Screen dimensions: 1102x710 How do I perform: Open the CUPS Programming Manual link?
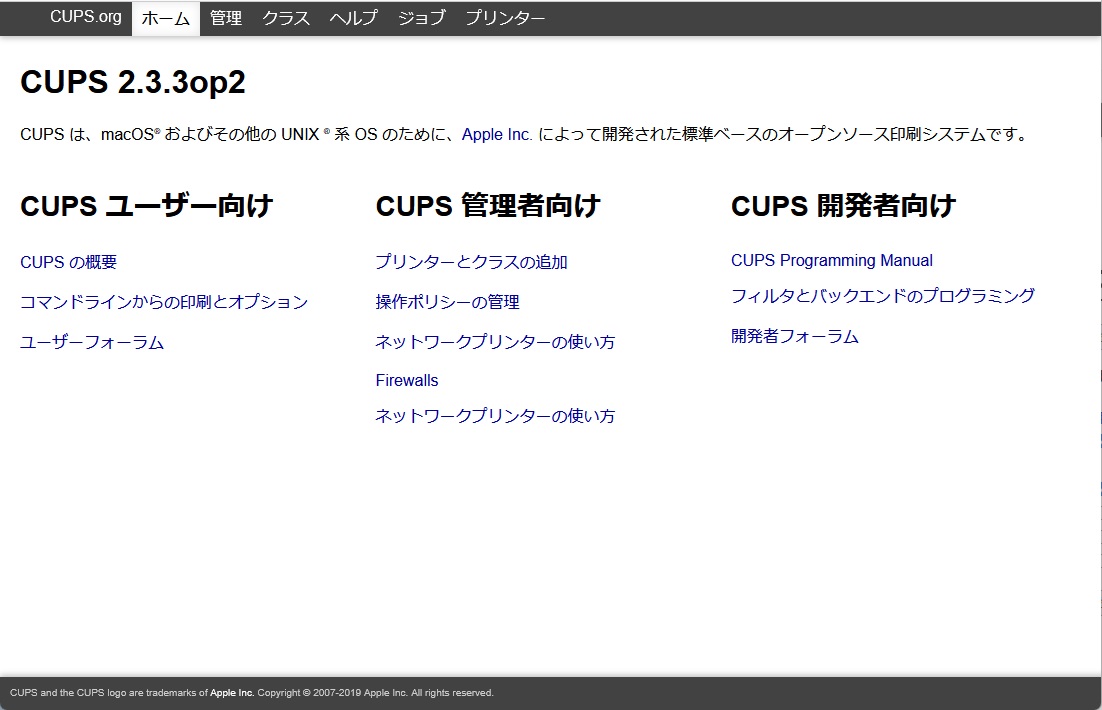pos(832,261)
